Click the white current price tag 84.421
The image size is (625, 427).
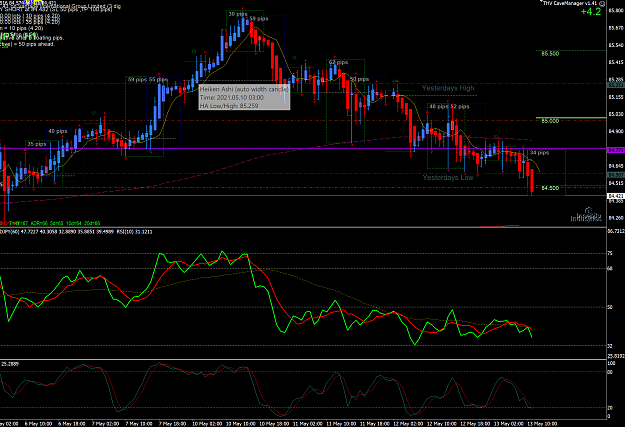[x=616, y=196]
